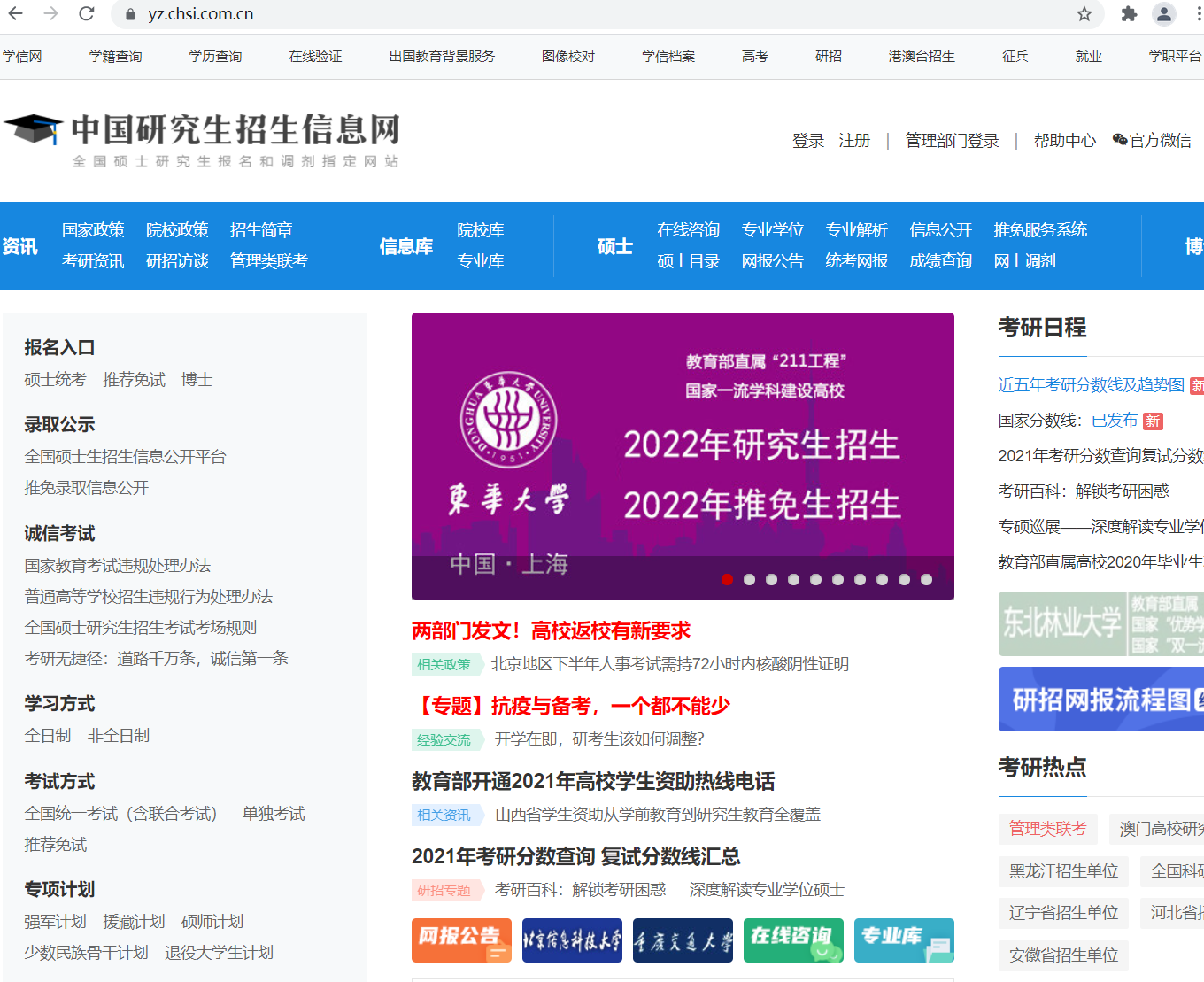Go to 高考 in the top navigation
This screenshot has height=982, width=1204.
coord(755,57)
